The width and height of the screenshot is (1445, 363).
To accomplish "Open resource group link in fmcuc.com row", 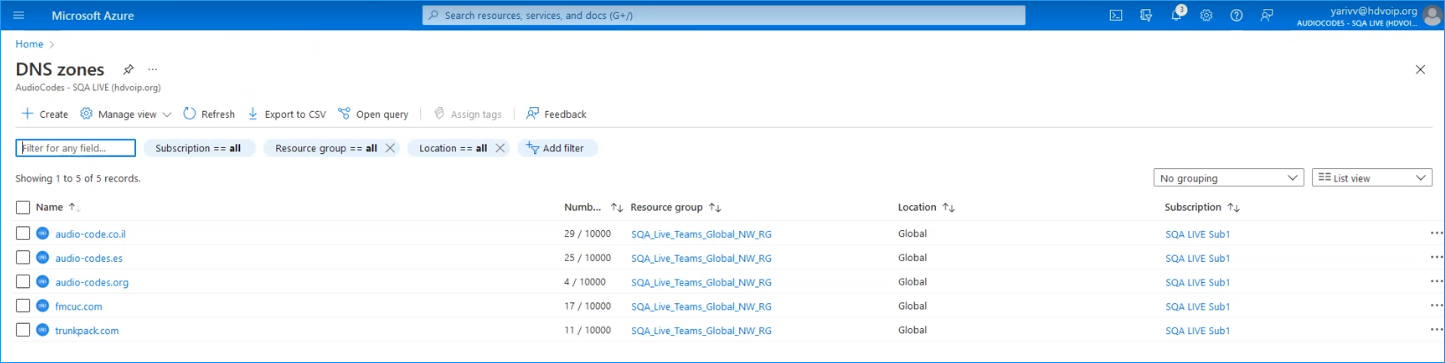I will (701, 306).
